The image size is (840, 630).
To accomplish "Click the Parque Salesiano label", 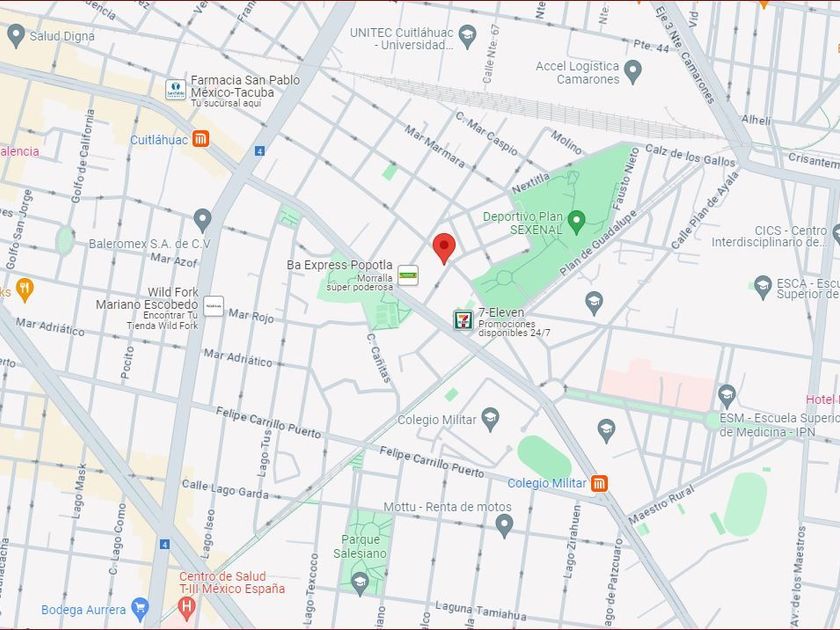I will 360,546.
